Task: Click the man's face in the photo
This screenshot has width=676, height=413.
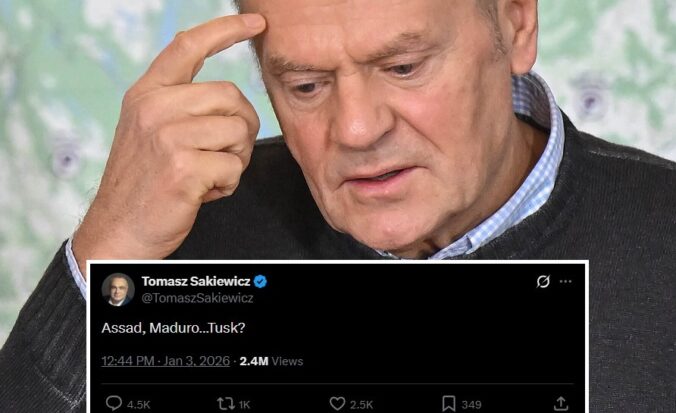Action: 379,125
